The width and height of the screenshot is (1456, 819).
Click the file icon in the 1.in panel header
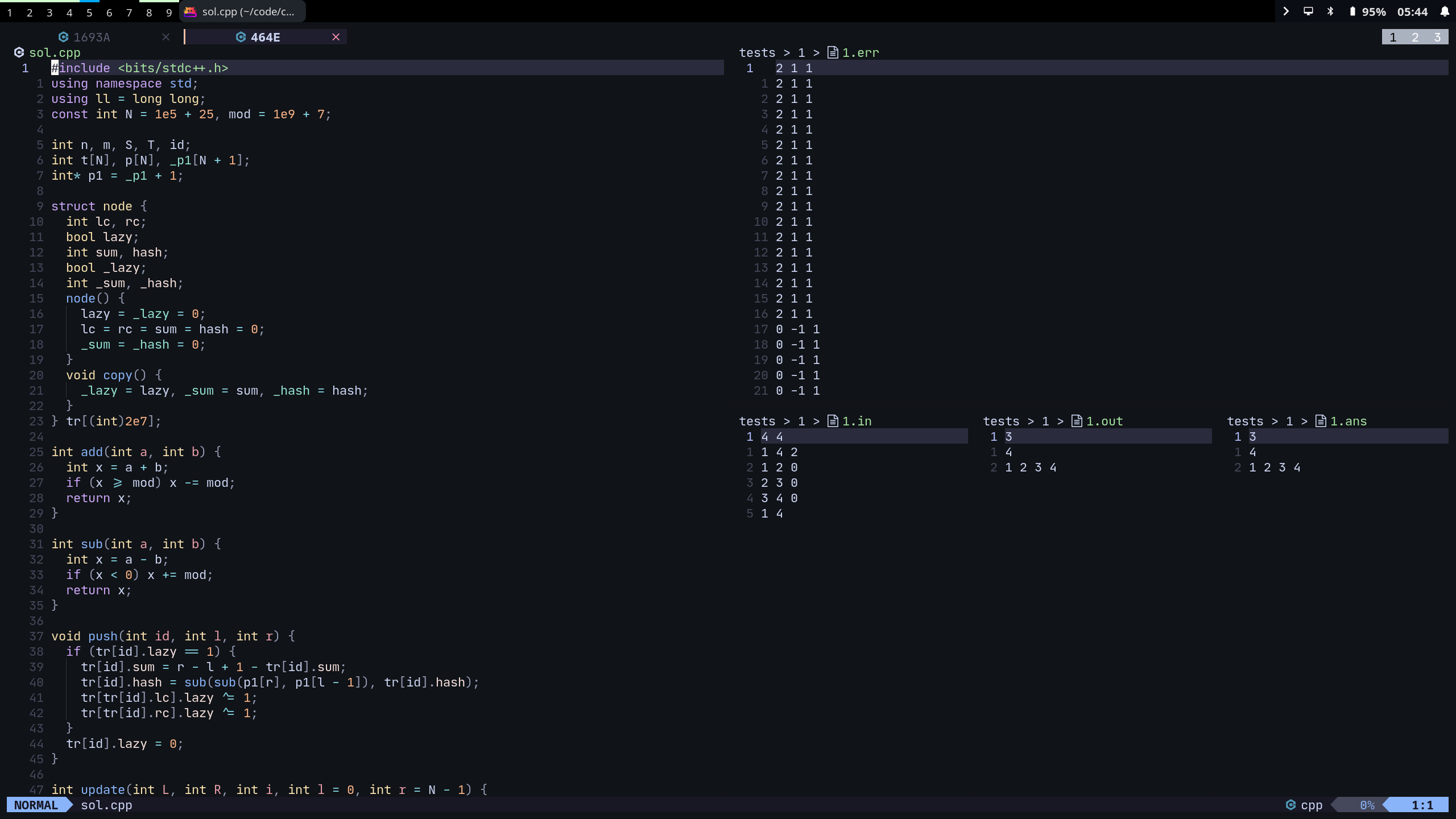click(833, 421)
